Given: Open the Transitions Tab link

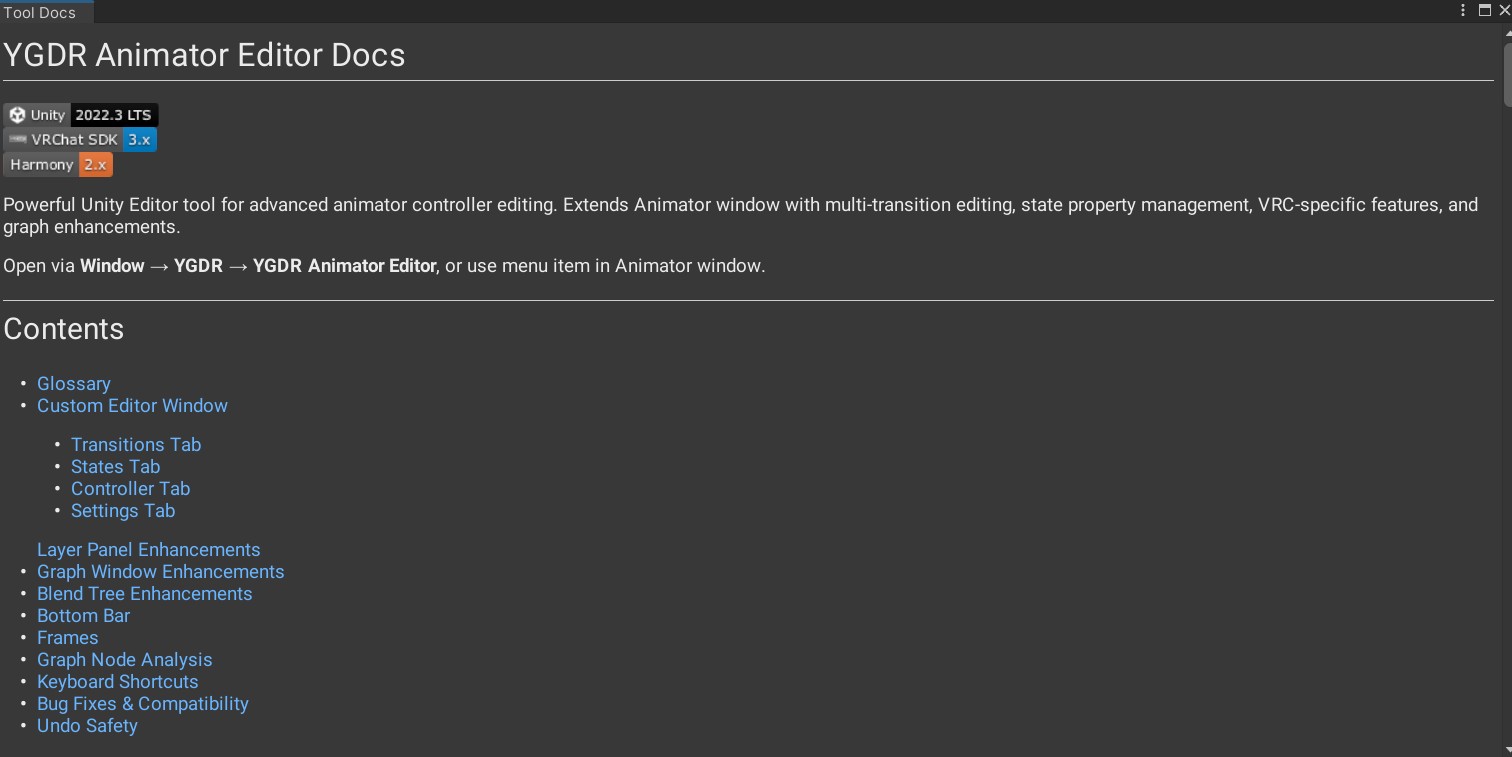Looking at the screenshot, I should [136, 445].
